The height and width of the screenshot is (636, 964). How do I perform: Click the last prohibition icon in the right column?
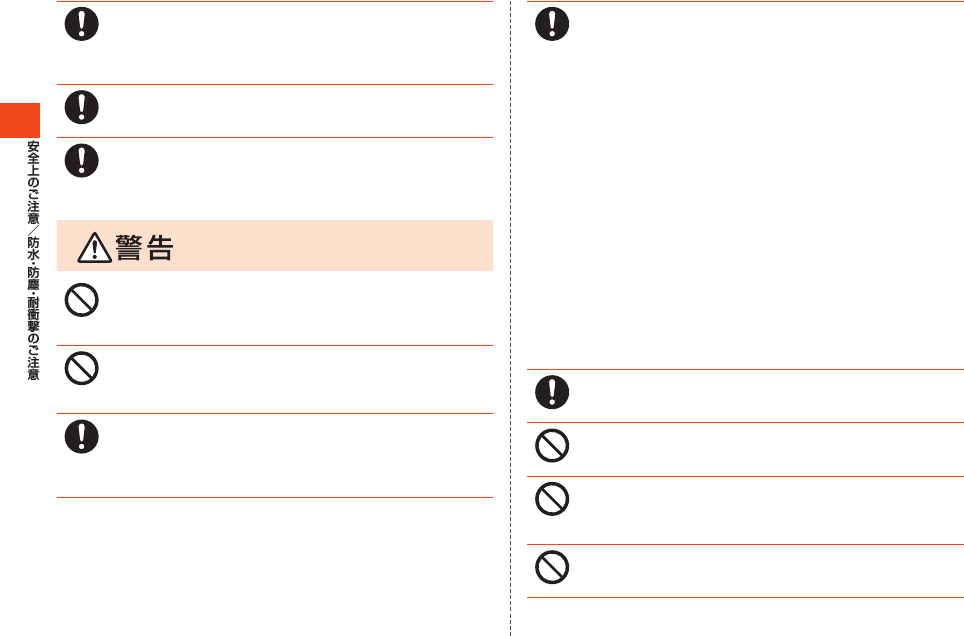[552, 567]
